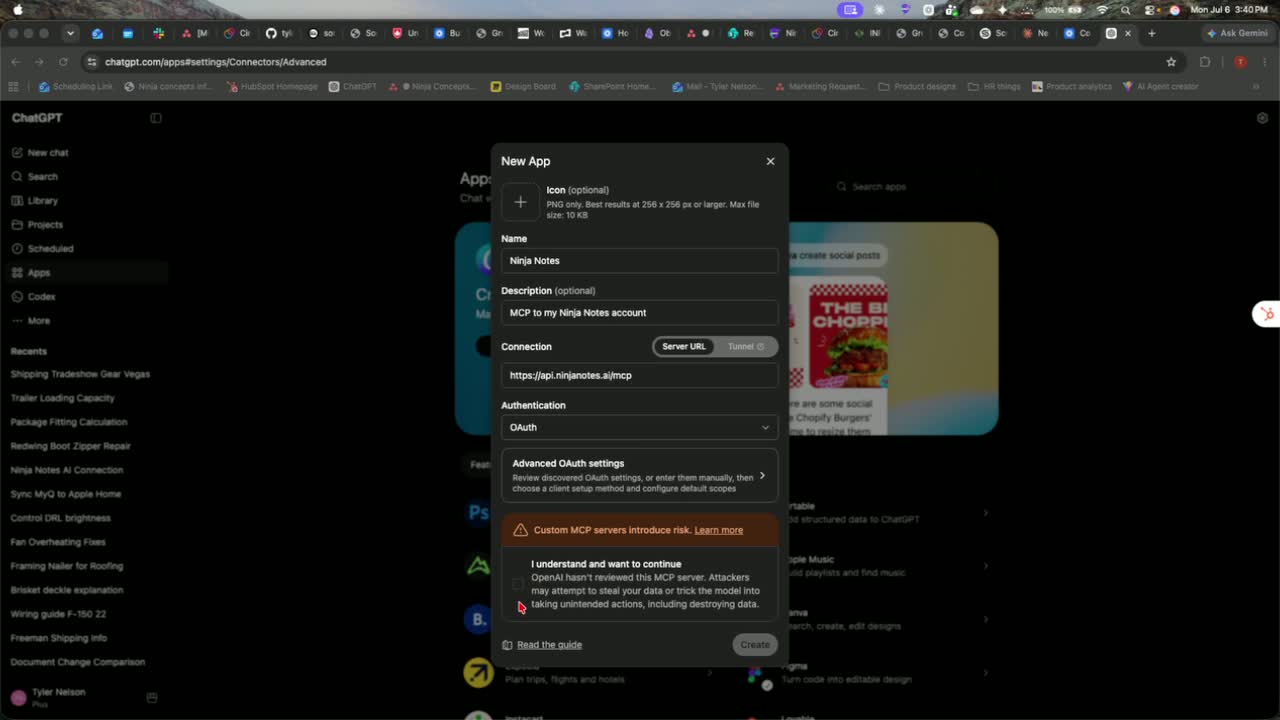
Task: Expand Advanced OAuth settings
Action: click(x=640, y=476)
